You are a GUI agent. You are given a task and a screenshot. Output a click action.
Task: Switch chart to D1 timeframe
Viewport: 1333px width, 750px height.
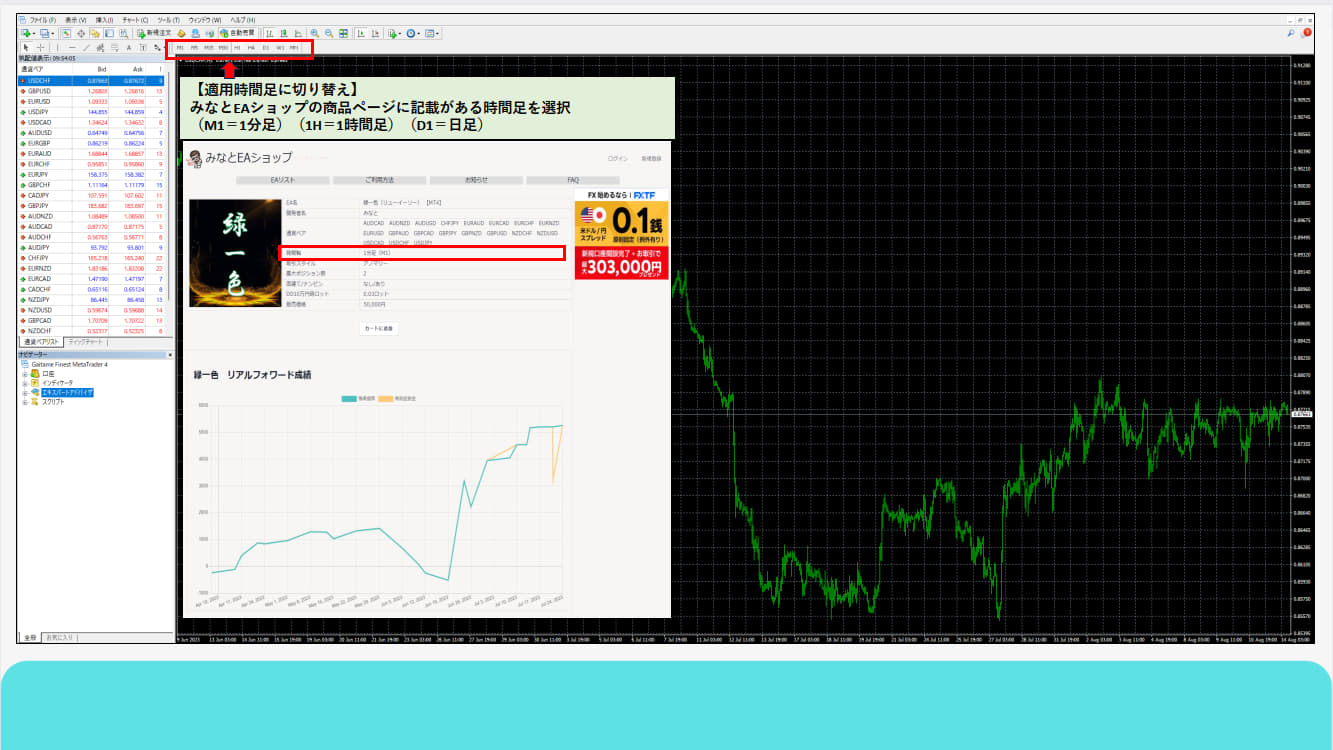(x=266, y=47)
